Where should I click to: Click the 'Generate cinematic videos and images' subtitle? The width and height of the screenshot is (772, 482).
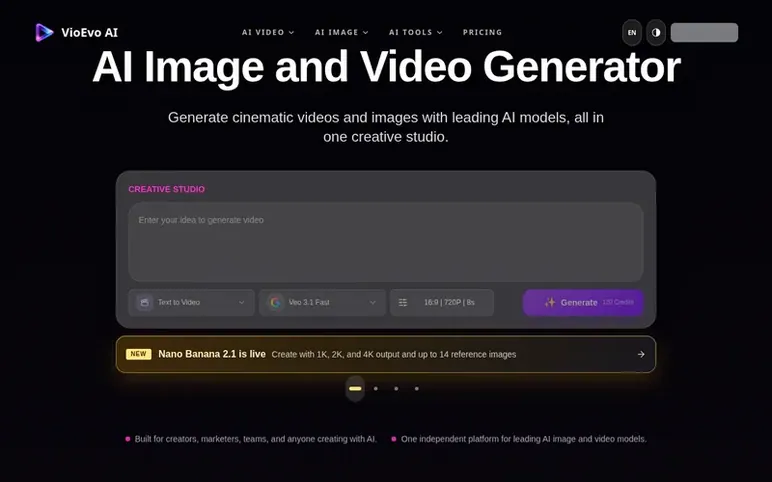click(x=386, y=127)
